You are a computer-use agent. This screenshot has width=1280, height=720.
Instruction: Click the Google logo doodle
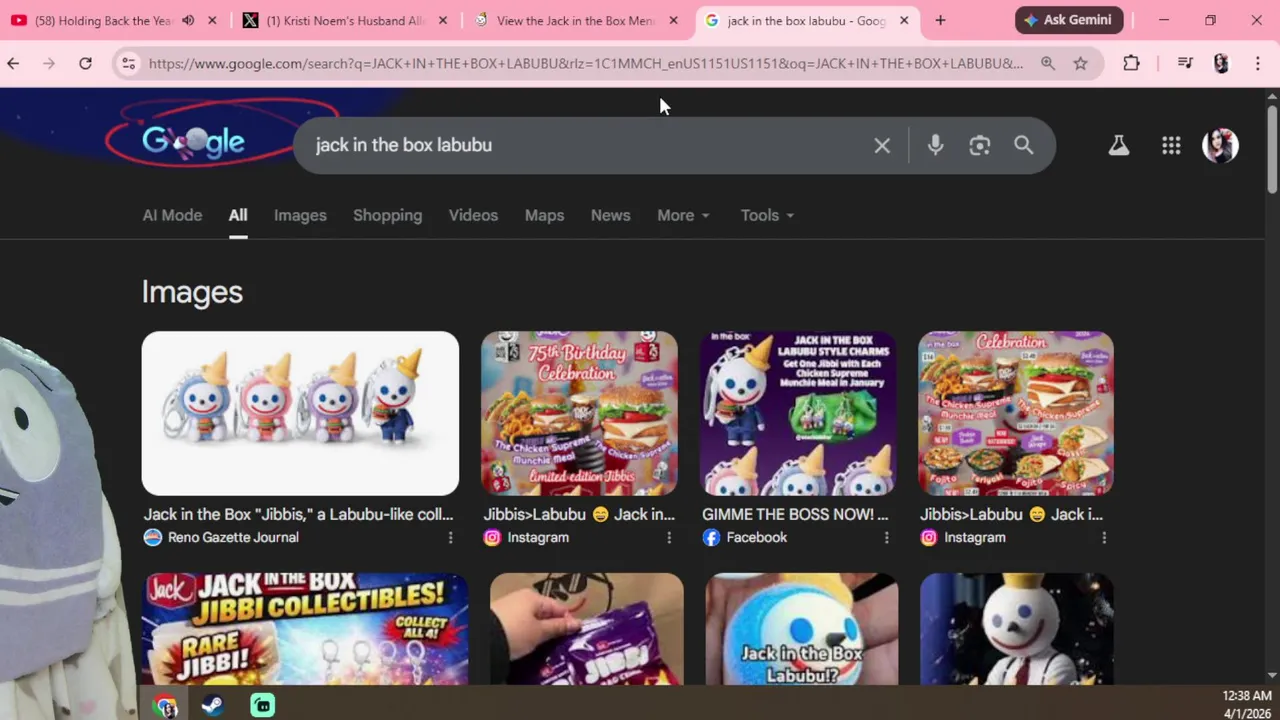tap(194, 142)
